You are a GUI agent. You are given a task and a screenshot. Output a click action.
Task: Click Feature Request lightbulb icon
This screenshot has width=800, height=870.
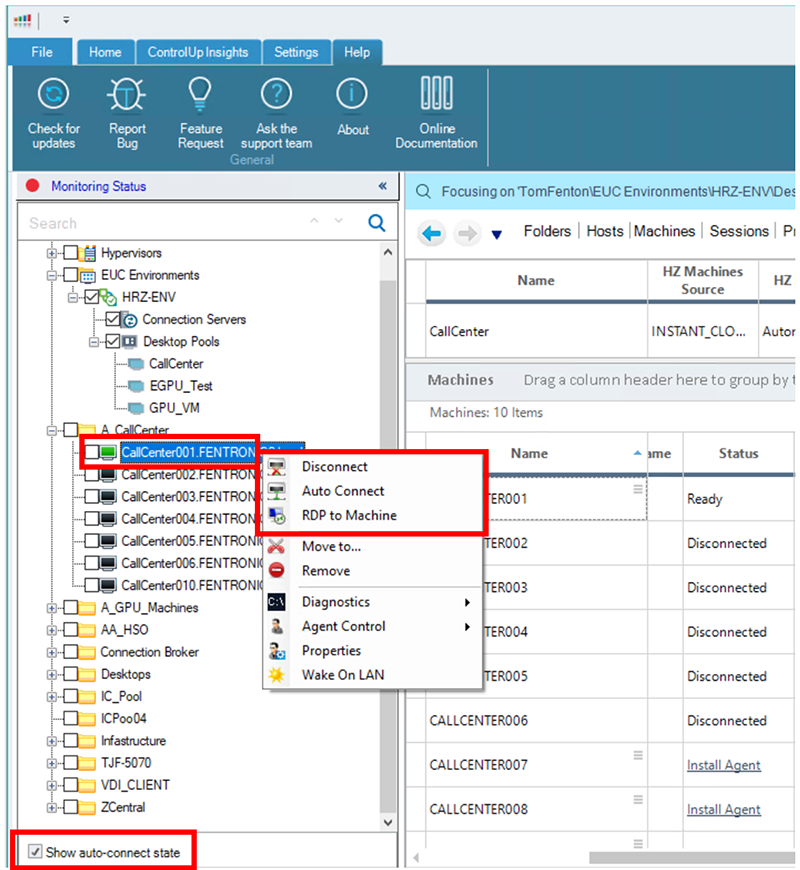200,93
